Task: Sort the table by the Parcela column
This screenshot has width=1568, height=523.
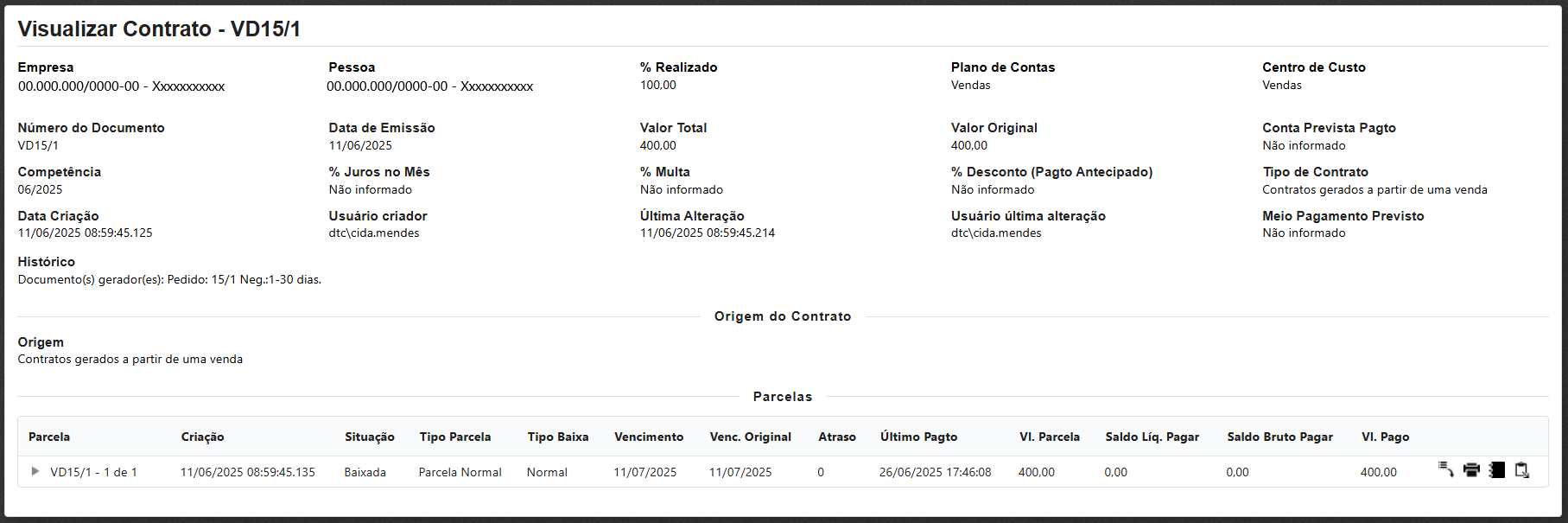Action: click(x=49, y=437)
